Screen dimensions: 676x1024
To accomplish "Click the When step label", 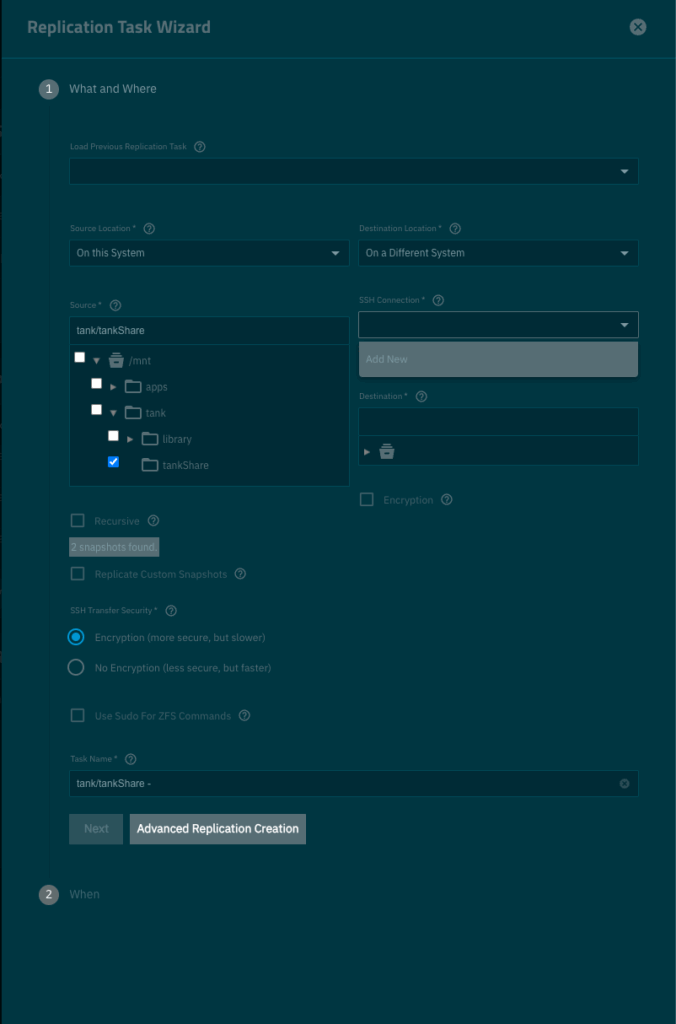I will point(84,894).
